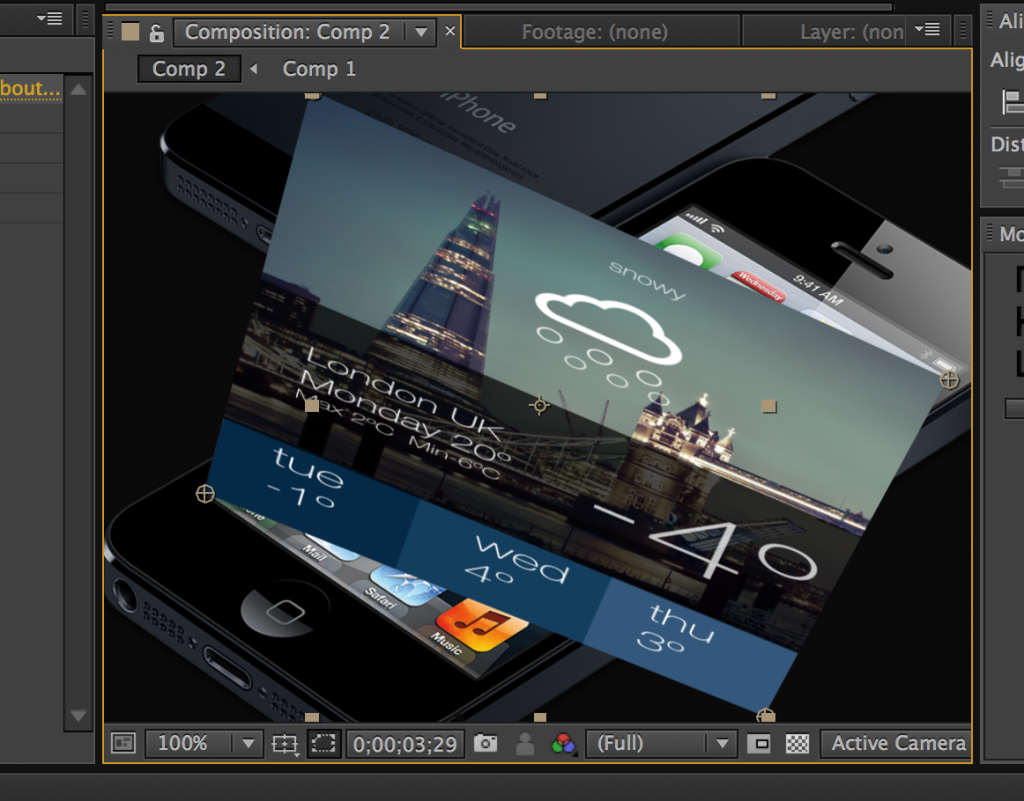The width and height of the screenshot is (1024, 801).
Task: Expand the Composition: Comp 2 dropdown arrow
Action: [x=421, y=32]
